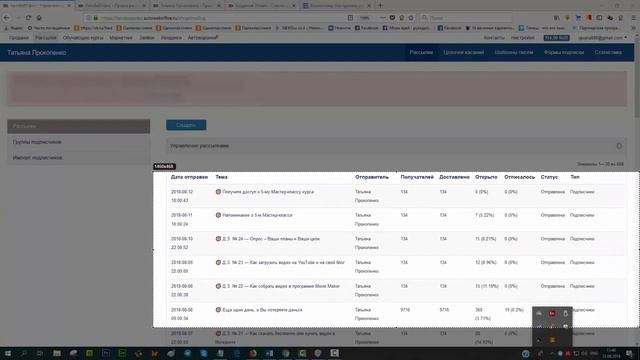Select Группы подписчиков in the sidebar
The width and height of the screenshot is (640, 360).
(x=79, y=142)
